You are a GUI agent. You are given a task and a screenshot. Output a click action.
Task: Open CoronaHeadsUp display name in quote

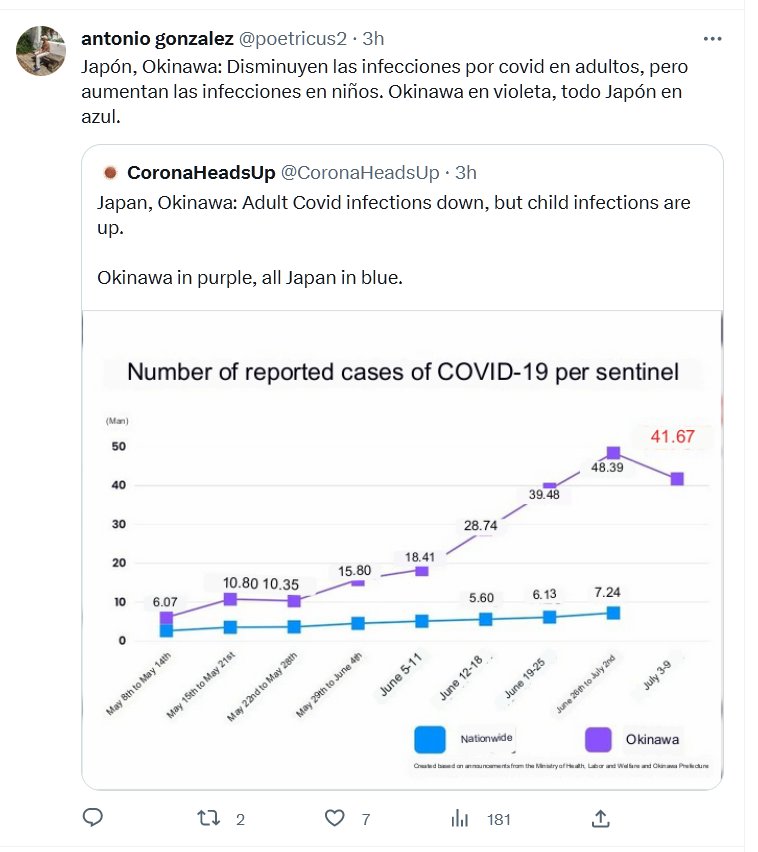pyautogui.click(x=201, y=173)
